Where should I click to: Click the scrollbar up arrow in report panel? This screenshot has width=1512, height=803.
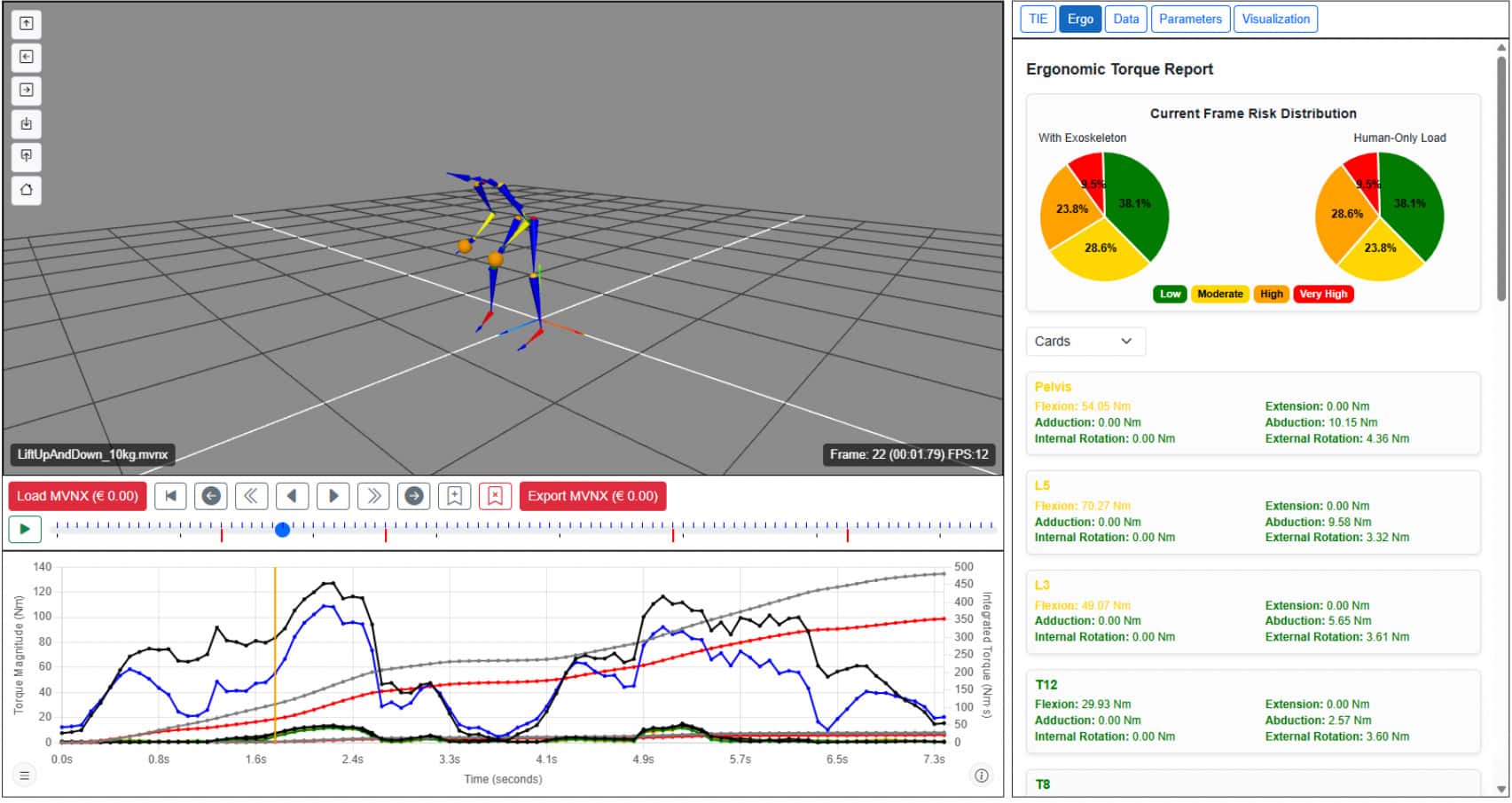(1500, 47)
